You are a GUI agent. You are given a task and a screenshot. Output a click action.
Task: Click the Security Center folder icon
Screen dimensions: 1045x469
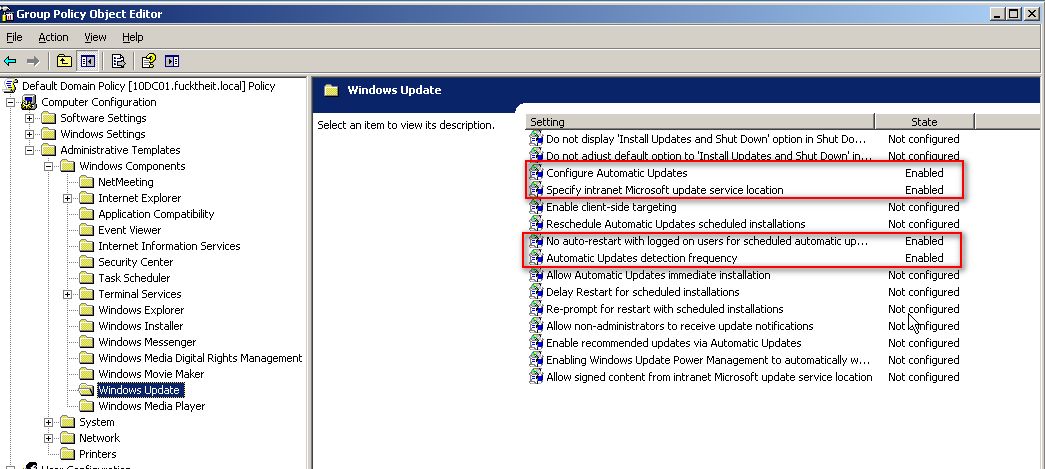pos(87,262)
